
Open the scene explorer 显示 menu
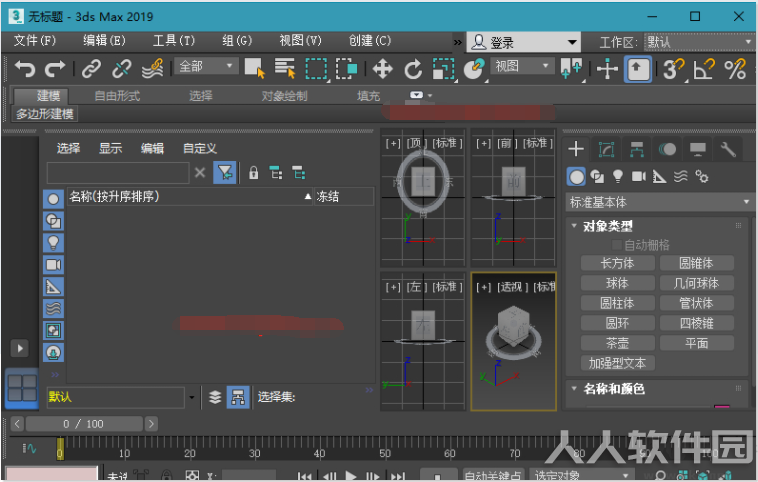click(x=110, y=148)
